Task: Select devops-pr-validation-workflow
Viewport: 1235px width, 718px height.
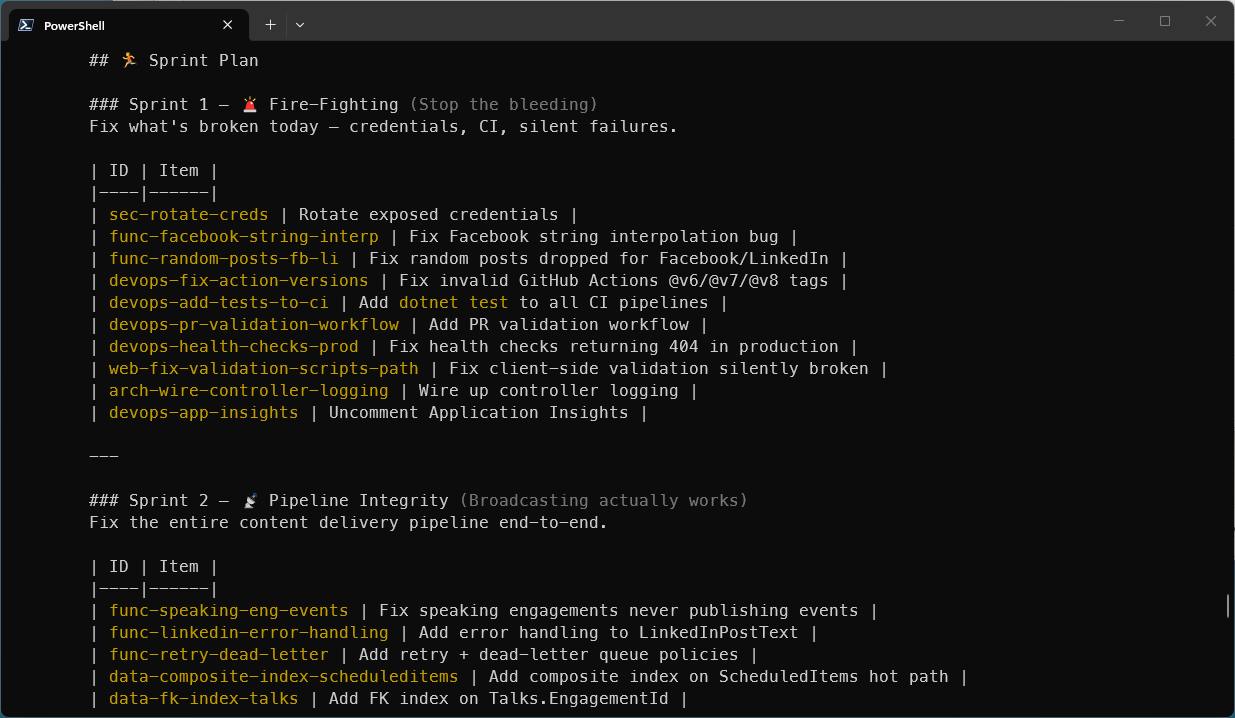Action: pos(252,324)
